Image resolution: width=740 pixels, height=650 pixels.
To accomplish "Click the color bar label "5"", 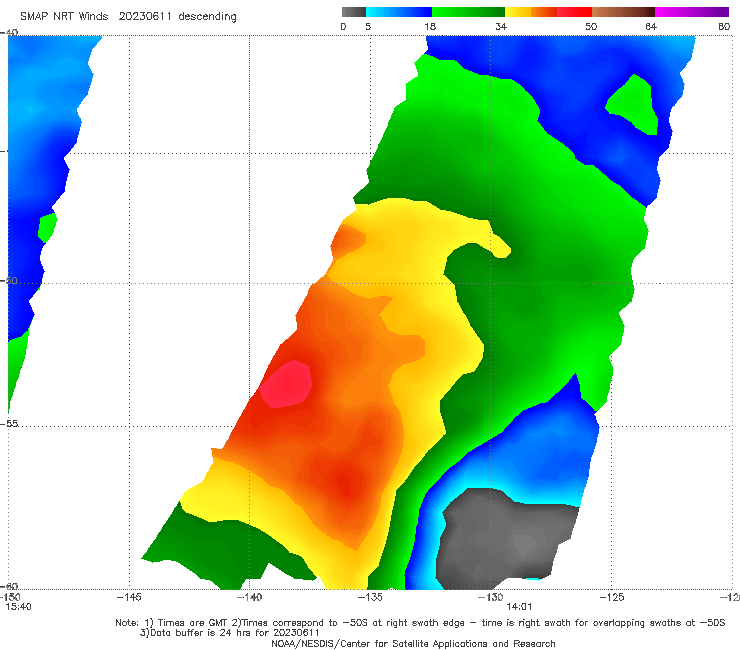I will [x=368, y=27].
